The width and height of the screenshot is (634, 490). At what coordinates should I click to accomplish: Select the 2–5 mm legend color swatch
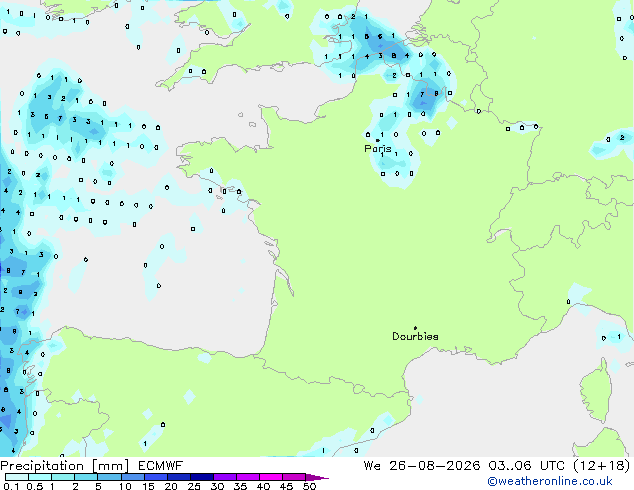click(x=86, y=477)
